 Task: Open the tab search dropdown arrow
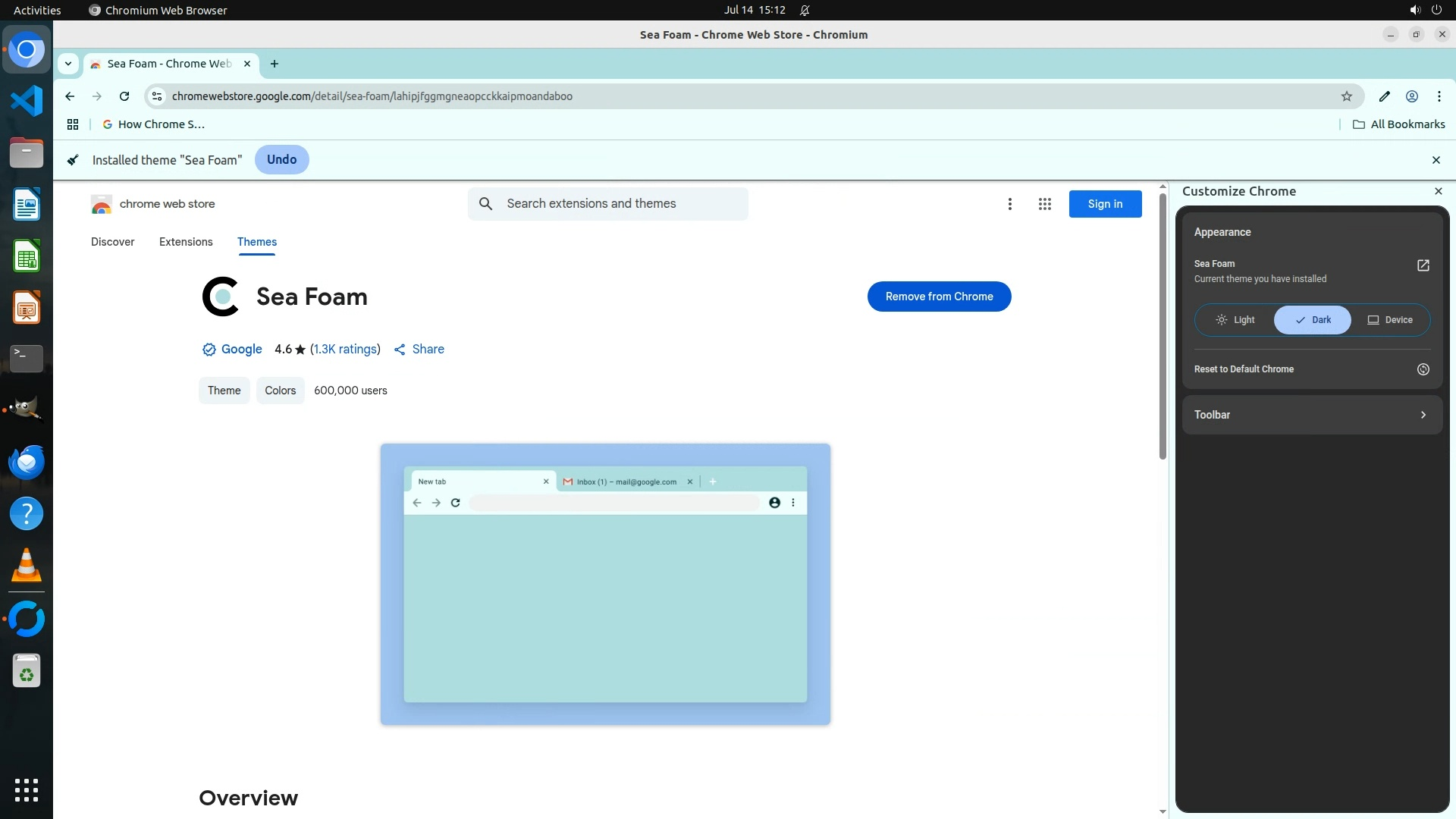point(68,64)
